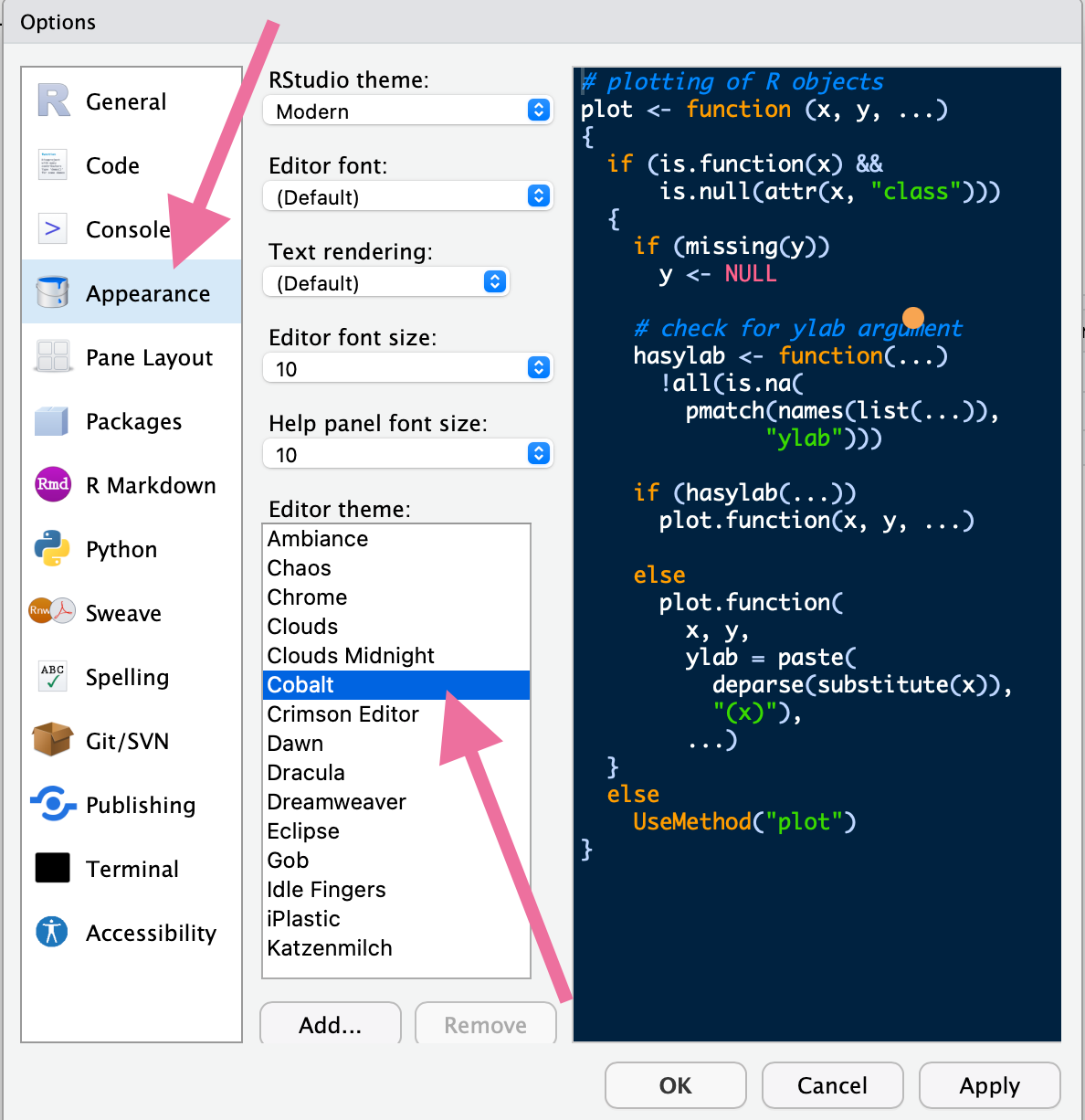Select the Dawn editor theme

[396, 744]
